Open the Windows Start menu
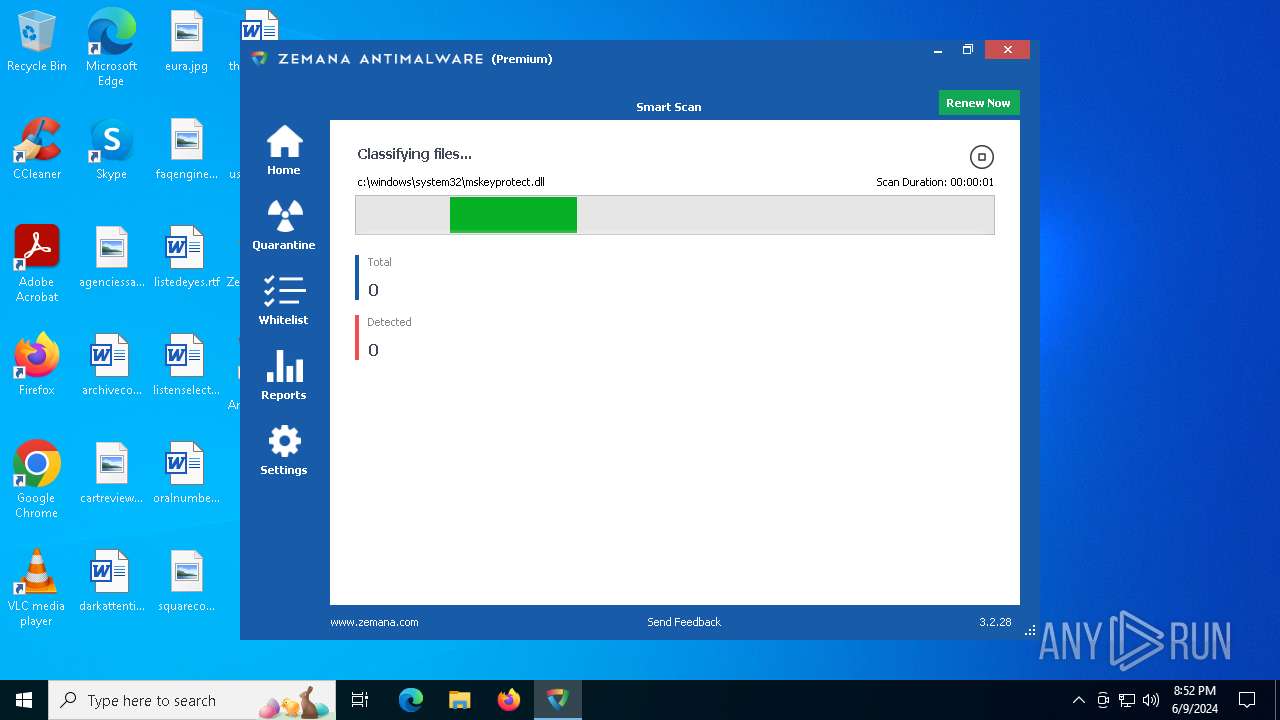Viewport: 1280px width, 720px height. pyautogui.click(x=24, y=700)
